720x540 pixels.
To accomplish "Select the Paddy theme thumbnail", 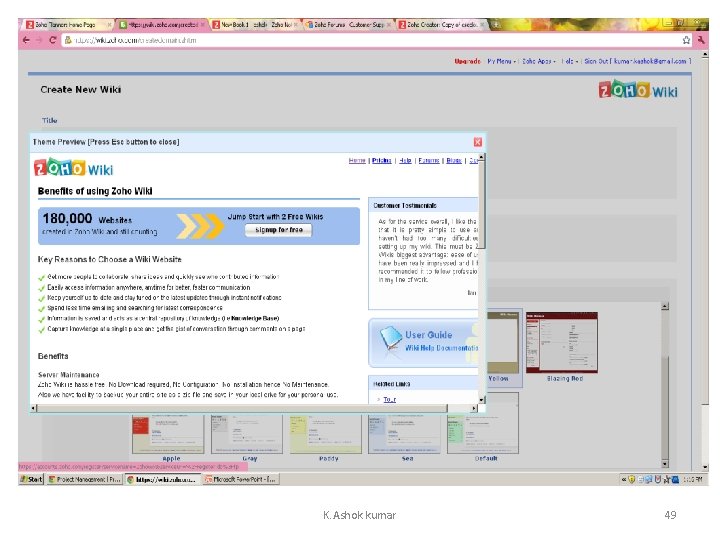I will point(326,435).
